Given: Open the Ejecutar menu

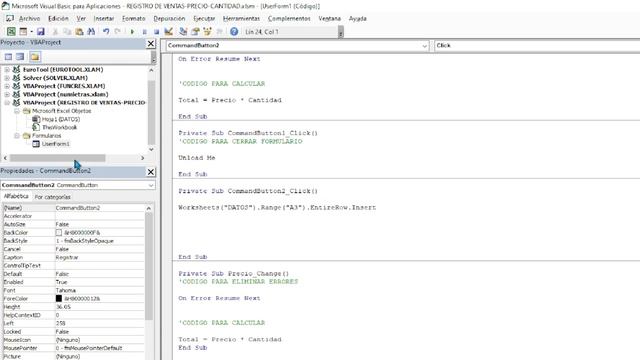Looking at the screenshot, I should tap(204, 18).
